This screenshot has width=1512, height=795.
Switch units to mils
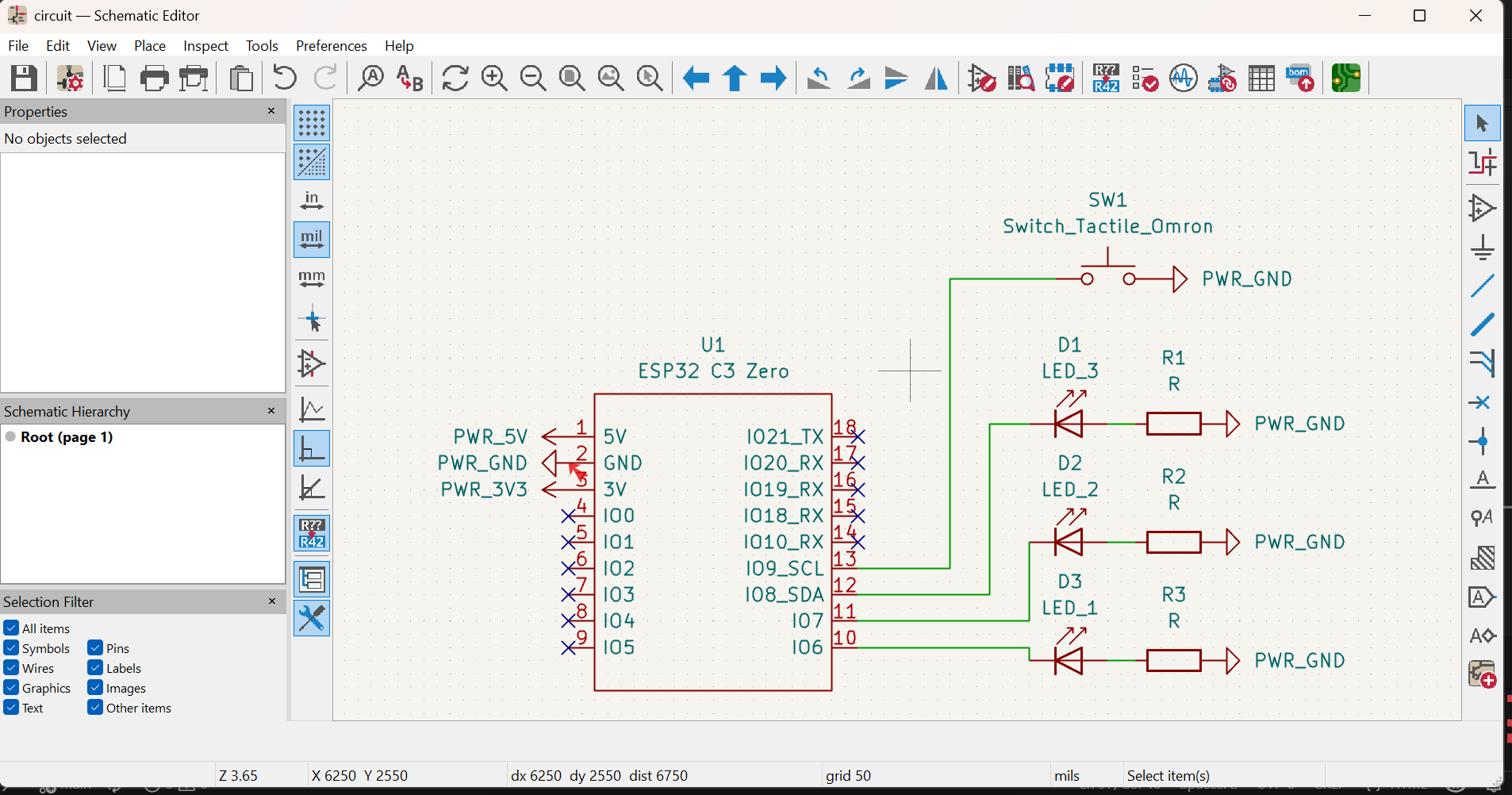312,240
